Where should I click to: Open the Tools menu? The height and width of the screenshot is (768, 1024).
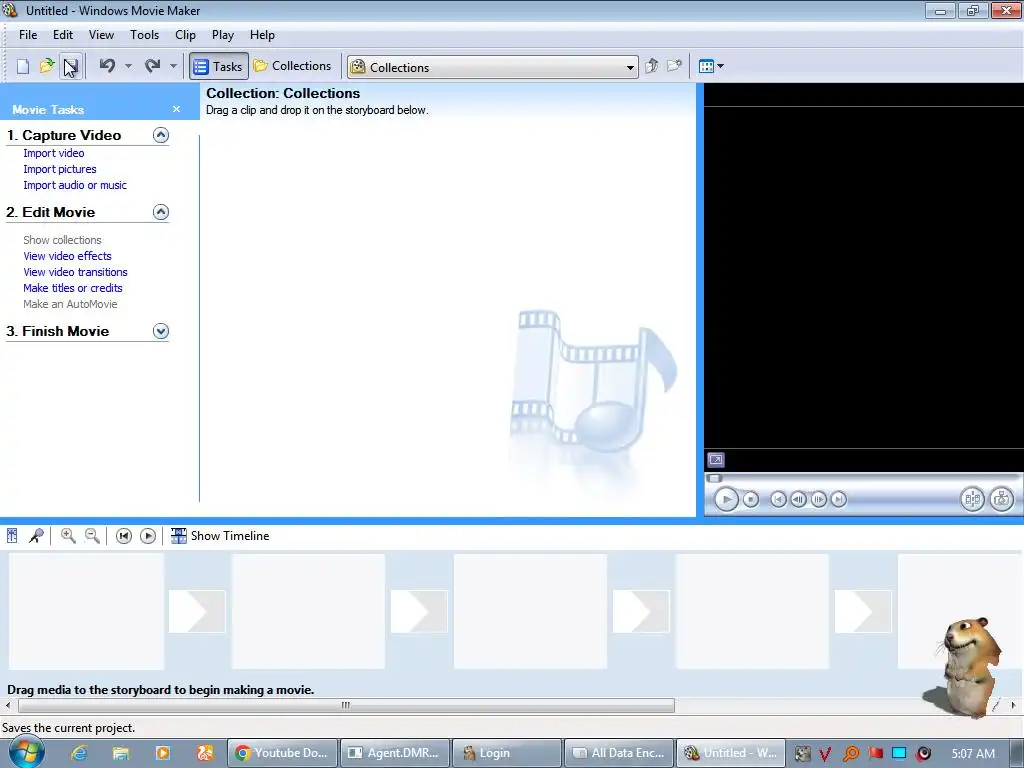[144, 35]
